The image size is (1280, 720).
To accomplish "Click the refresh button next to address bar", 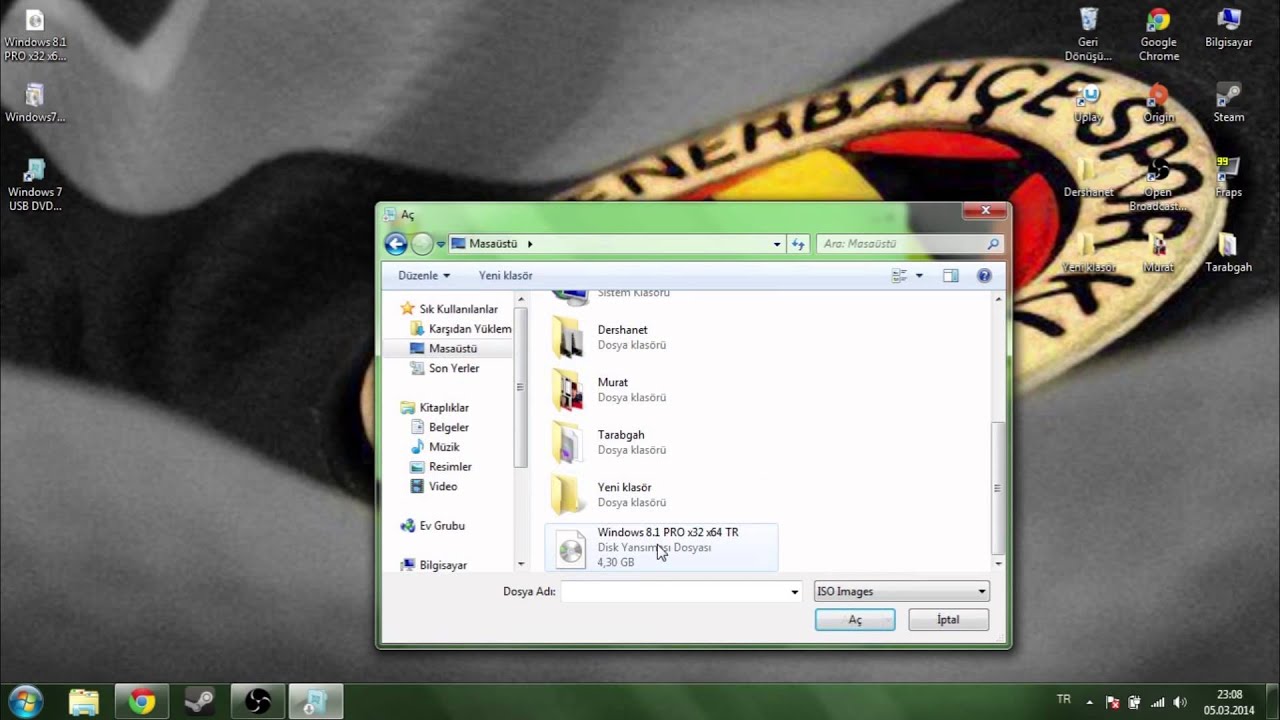I will click(x=797, y=243).
